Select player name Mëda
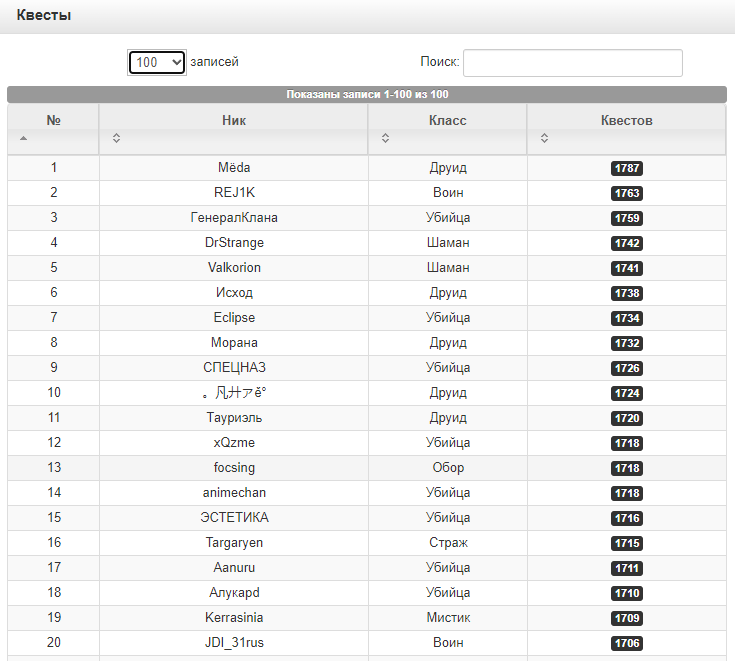The height and width of the screenshot is (661, 735). [x=234, y=168]
